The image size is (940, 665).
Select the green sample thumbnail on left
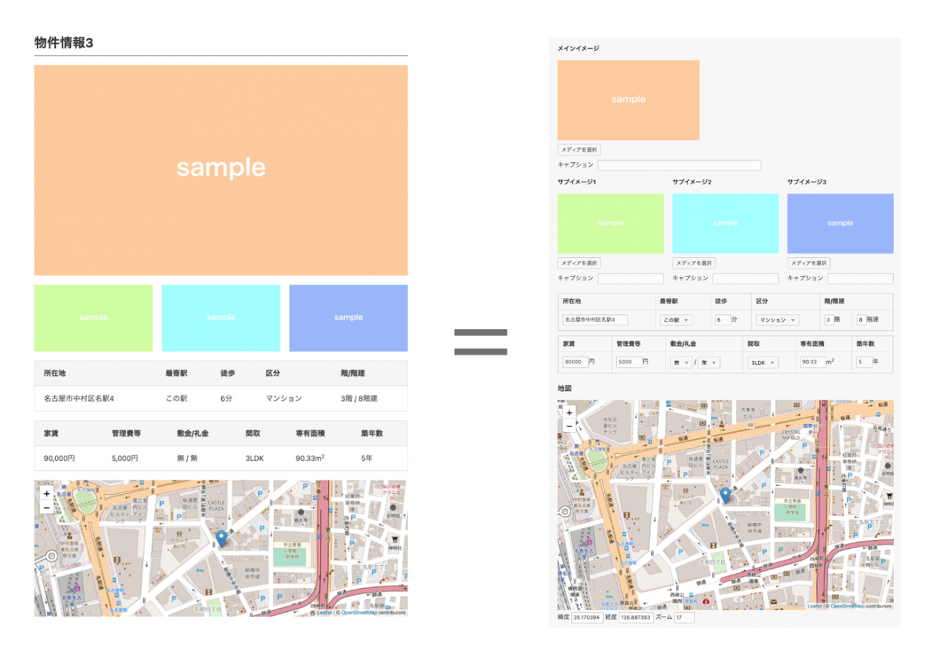(93, 318)
